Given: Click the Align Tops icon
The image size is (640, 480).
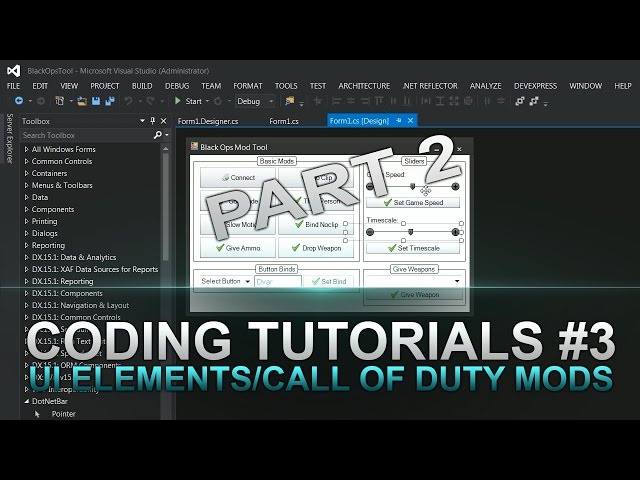Looking at the screenshot, I should point(379,101).
